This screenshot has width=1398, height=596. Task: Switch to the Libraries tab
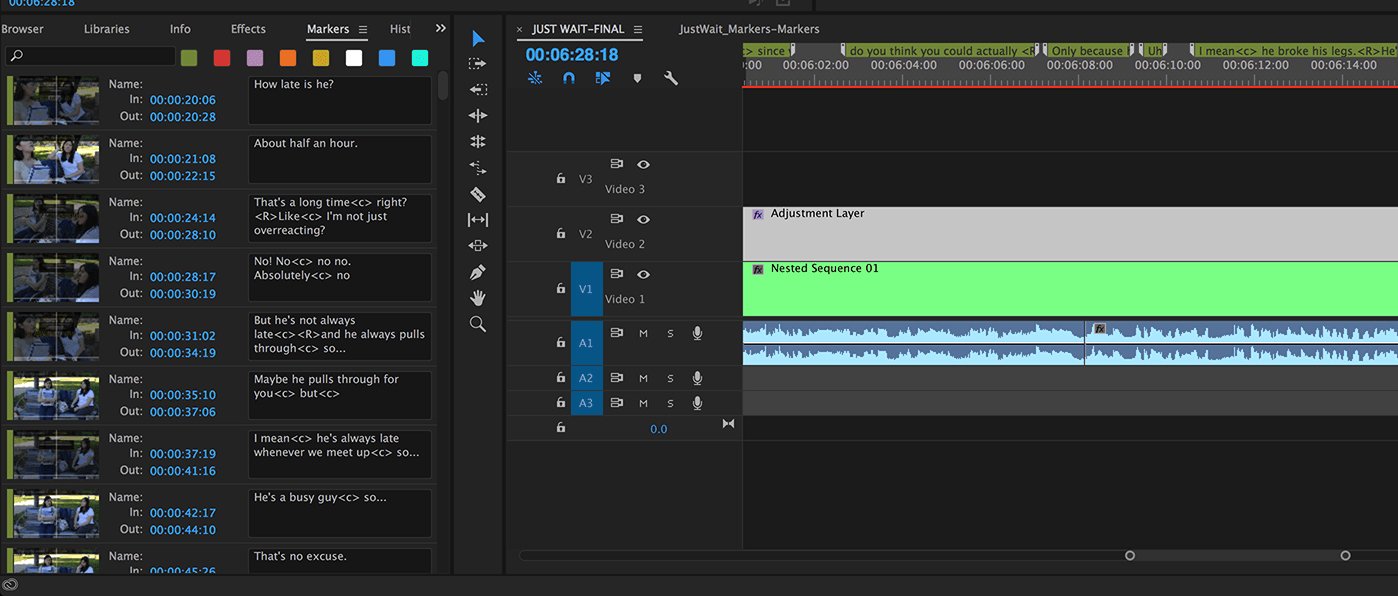click(x=106, y=29)
